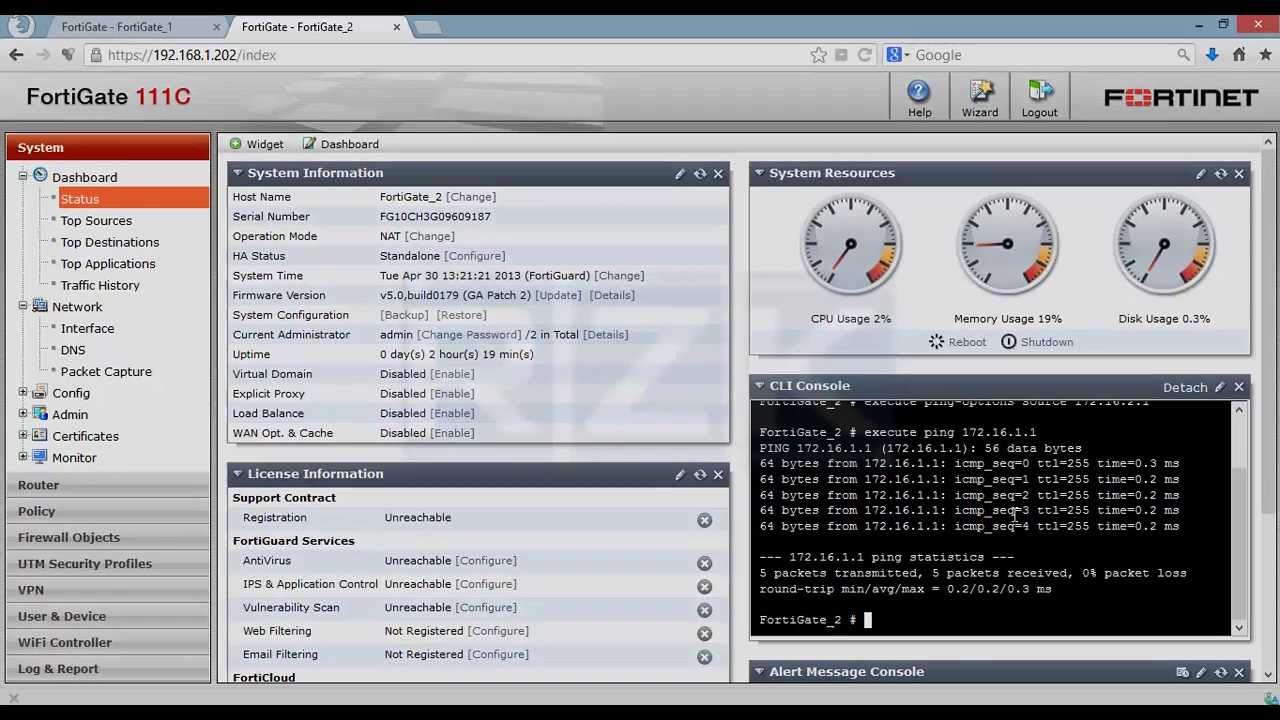Close the CLI Console widget
The width and height of the screenshot is (1280, 720).
[1239, 387]
